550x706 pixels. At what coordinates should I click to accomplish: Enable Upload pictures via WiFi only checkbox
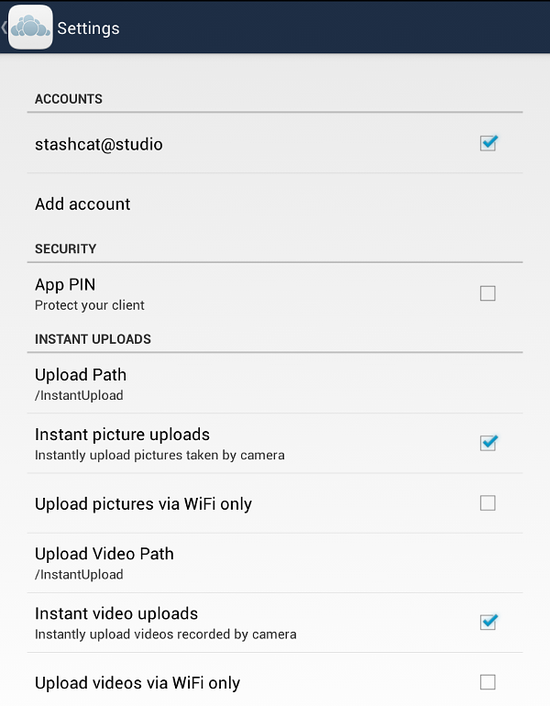click(488, 503)
